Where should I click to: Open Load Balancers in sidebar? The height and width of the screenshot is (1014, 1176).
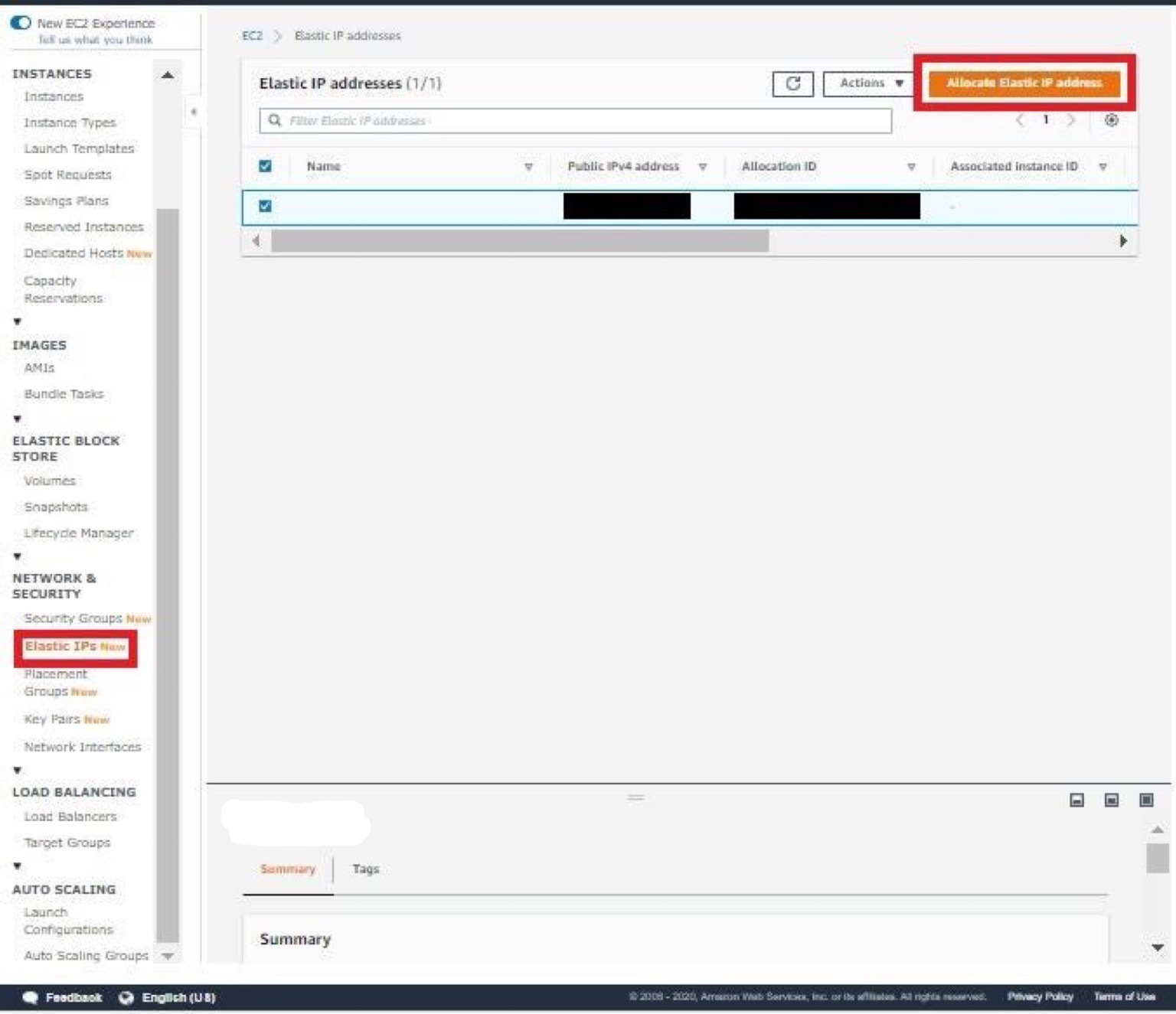tap(70, 817)
